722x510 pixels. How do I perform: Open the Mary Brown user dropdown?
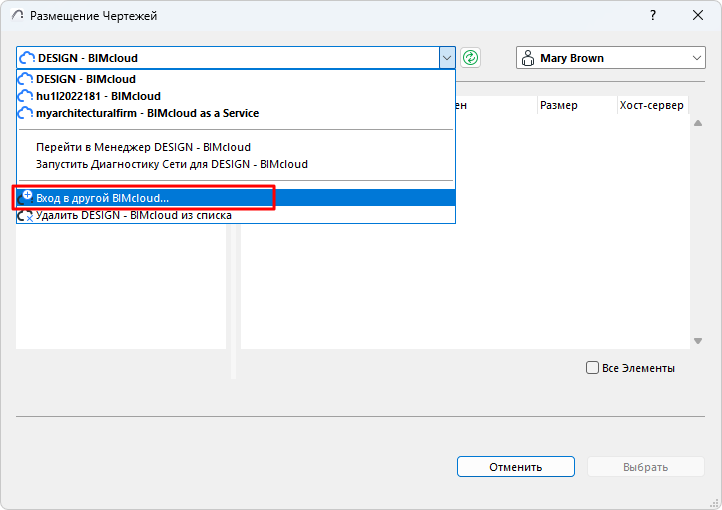click(697, 58)
